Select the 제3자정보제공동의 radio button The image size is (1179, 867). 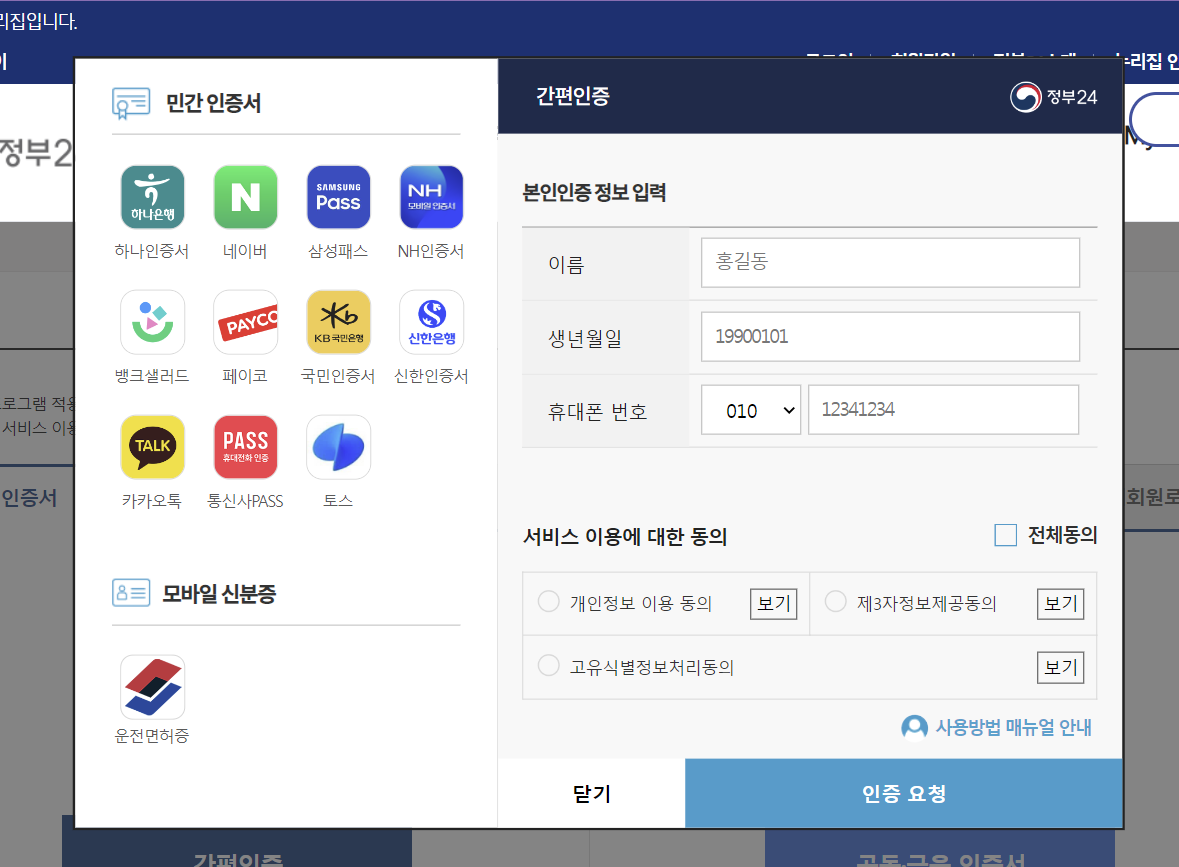click(835, 602)
